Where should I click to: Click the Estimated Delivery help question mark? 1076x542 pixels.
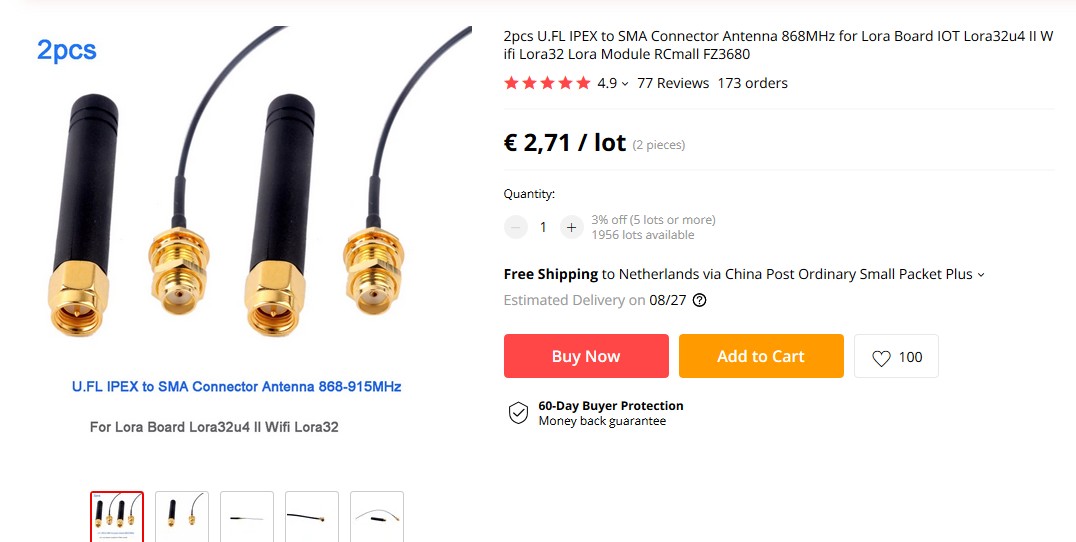click(x=700, y=300)
